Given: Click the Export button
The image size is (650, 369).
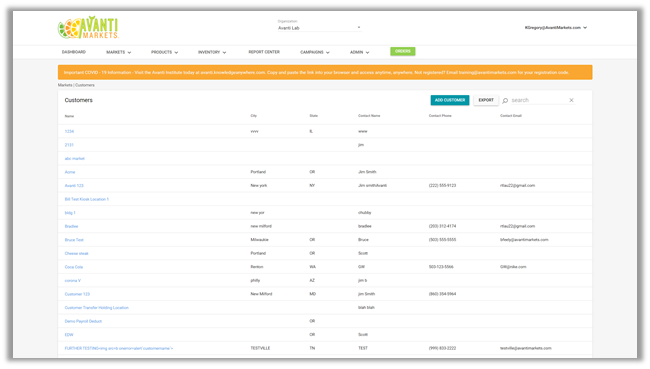Looking at the screenshot, I should coord(486,100).
